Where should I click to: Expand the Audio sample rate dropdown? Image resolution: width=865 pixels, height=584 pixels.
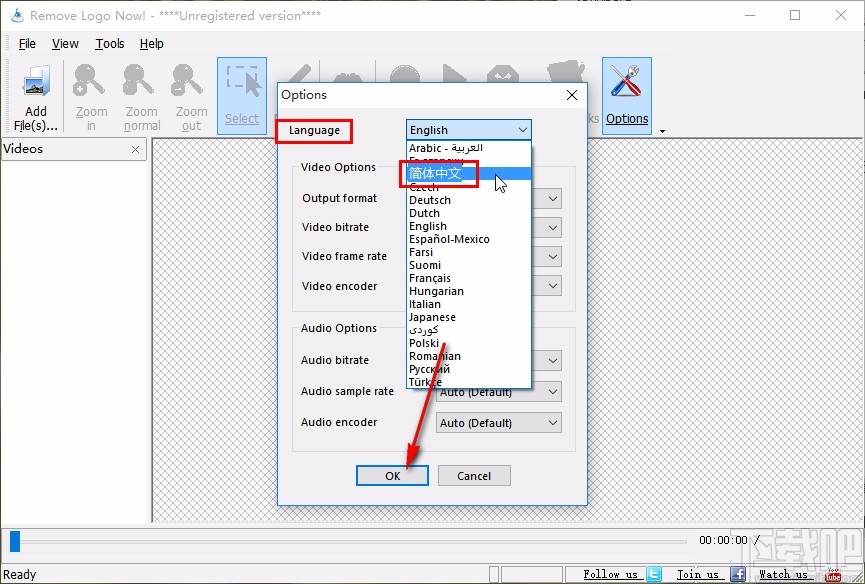click(x=553, y=392)
